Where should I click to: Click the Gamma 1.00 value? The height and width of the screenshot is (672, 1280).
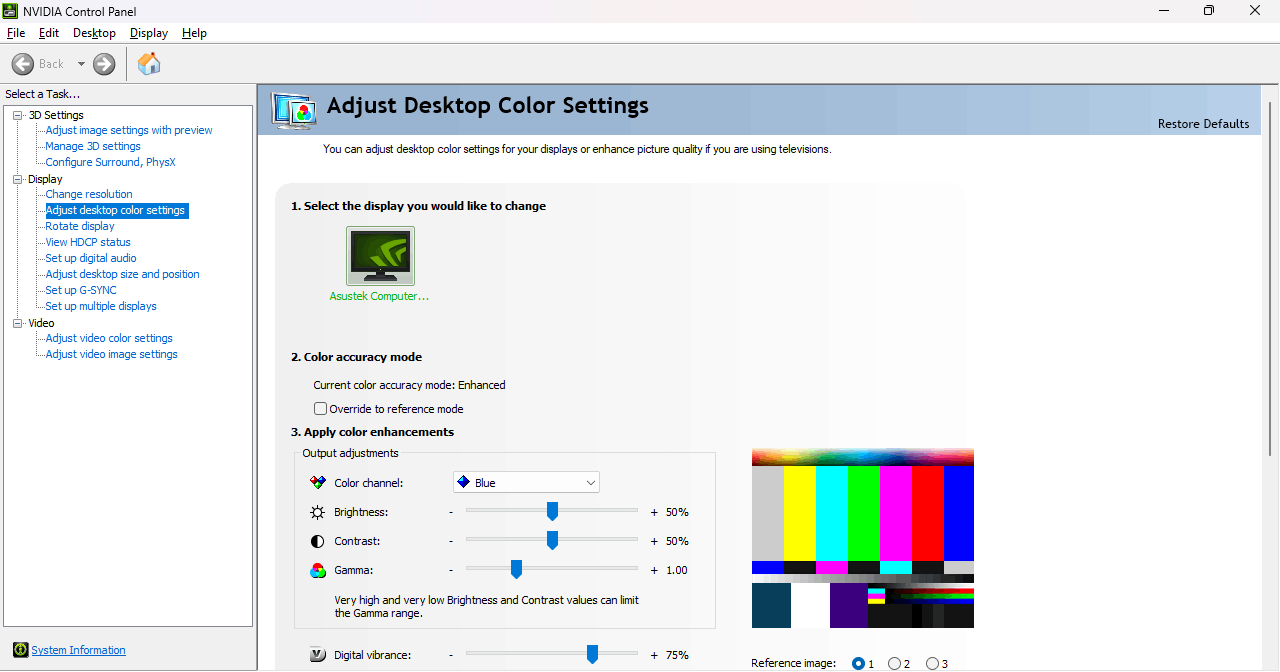pos(677,570)
